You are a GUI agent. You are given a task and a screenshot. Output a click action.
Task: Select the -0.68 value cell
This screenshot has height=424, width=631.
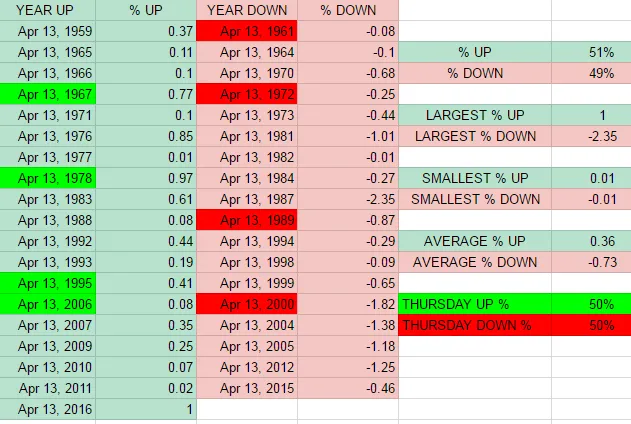[x=348, y=73]
